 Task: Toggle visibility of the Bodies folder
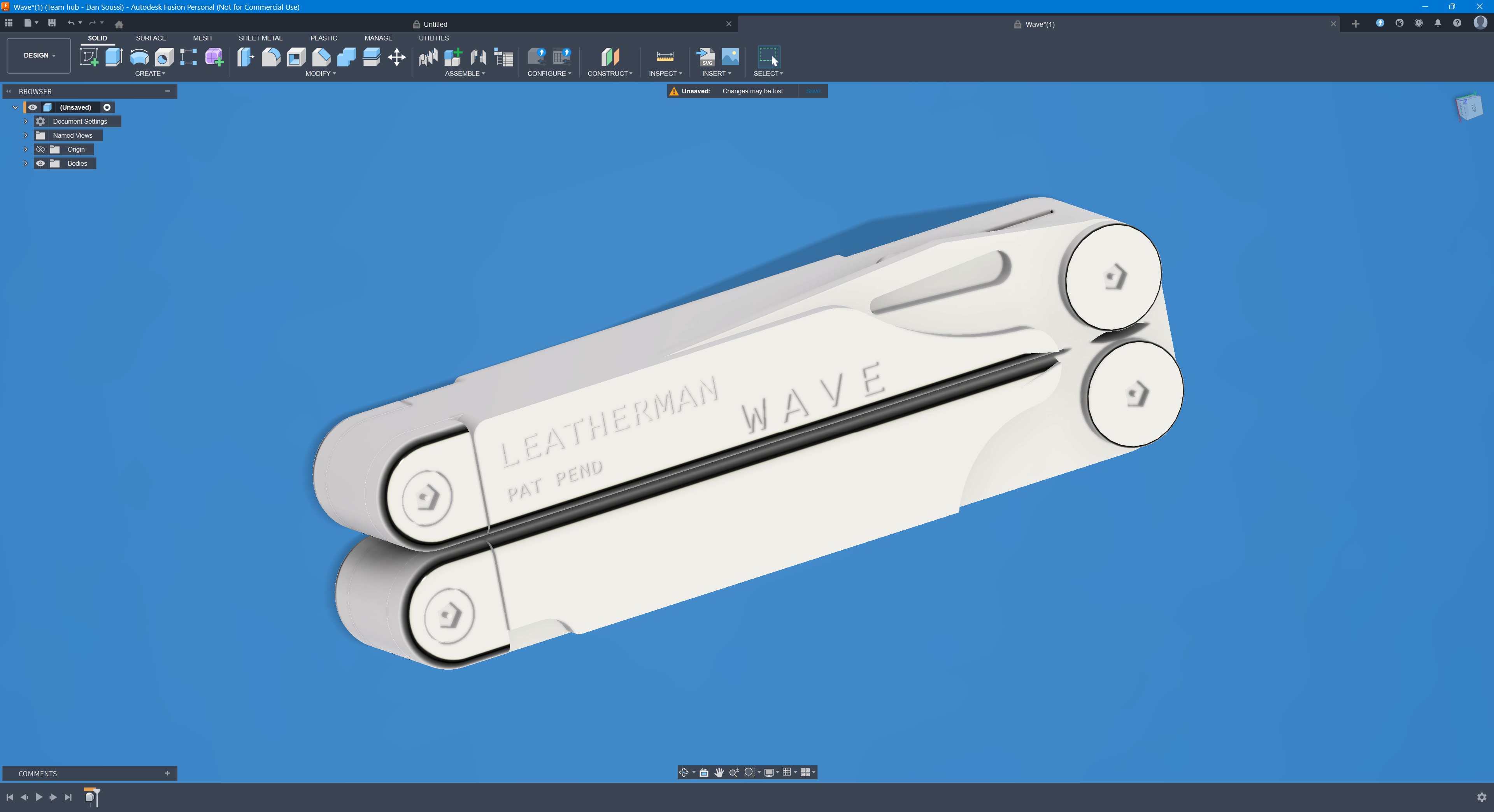pyautogui.click(x=40, y=163)
